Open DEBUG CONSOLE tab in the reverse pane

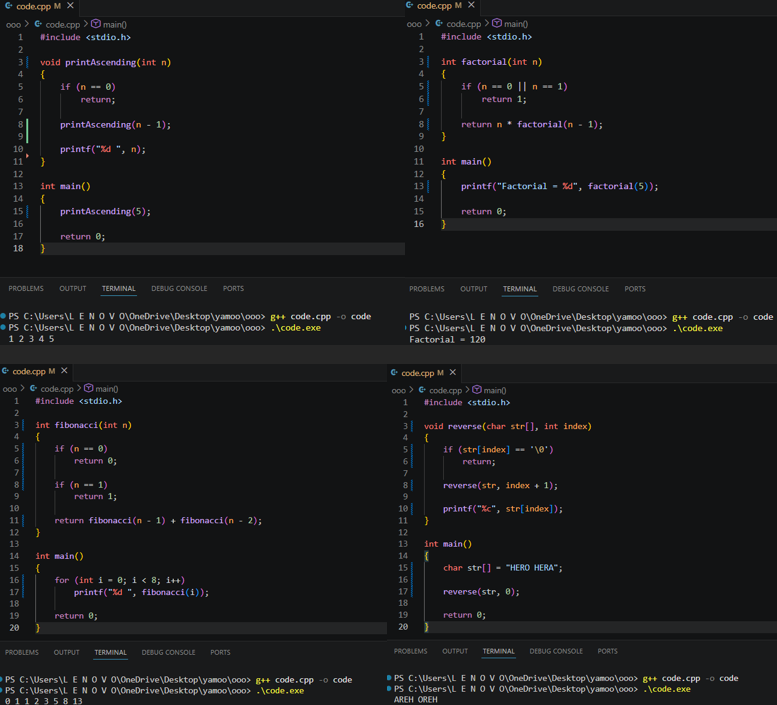(556, 651)
